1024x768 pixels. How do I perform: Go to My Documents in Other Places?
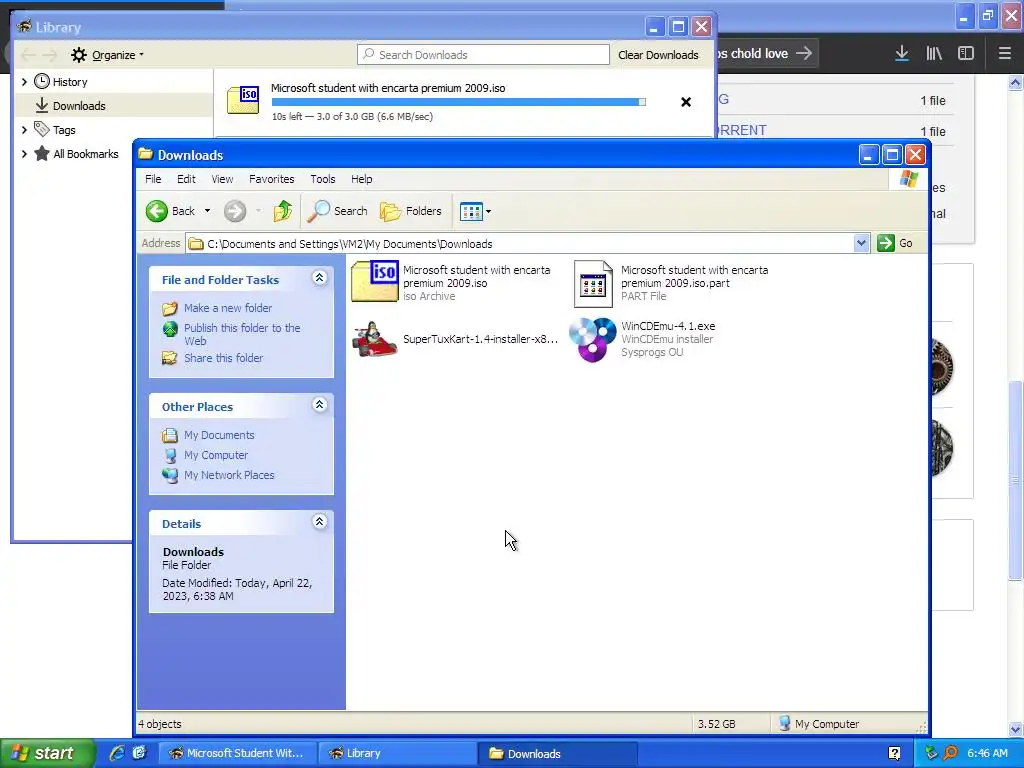pos(219,435)
